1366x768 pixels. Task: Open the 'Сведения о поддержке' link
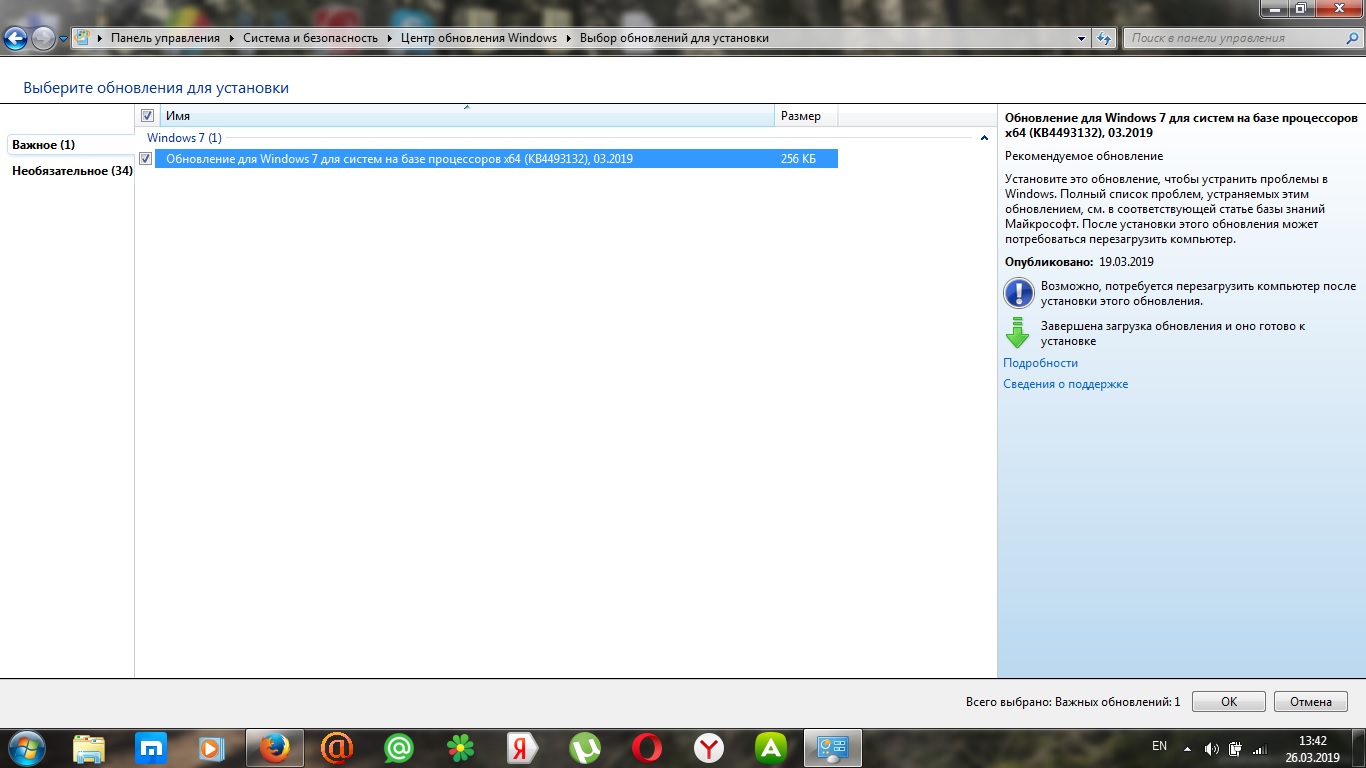pyautogui.click(x=1065, y=384)
